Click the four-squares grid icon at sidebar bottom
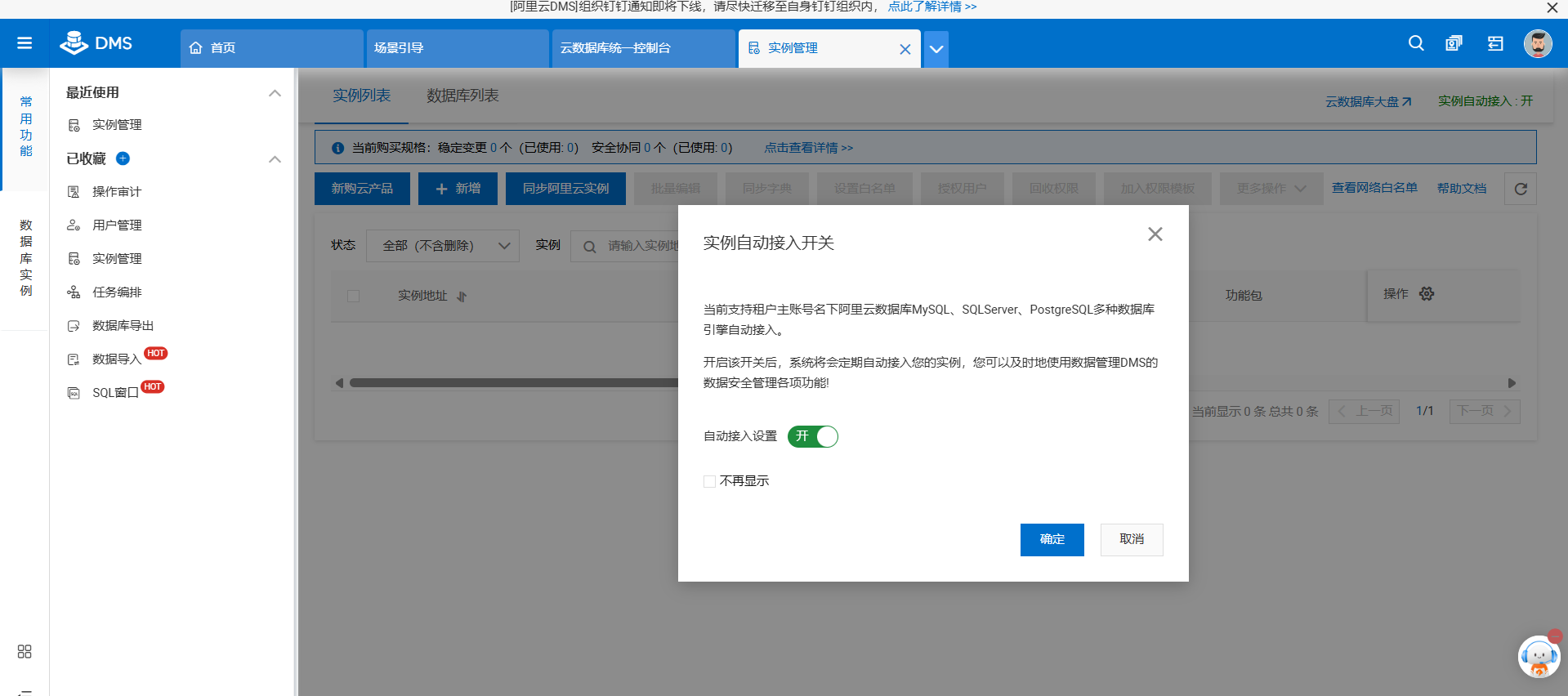Viewport: 1568px width, 696px height. click(x=25, y=651)
